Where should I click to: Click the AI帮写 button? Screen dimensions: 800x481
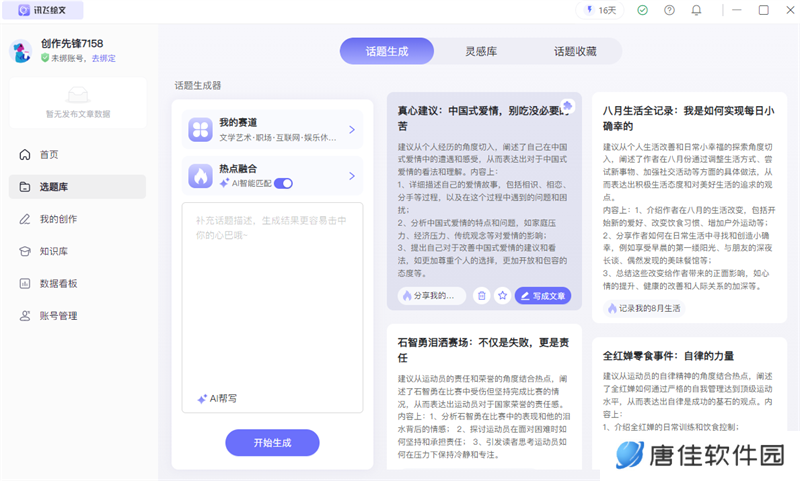click(217, 398)
